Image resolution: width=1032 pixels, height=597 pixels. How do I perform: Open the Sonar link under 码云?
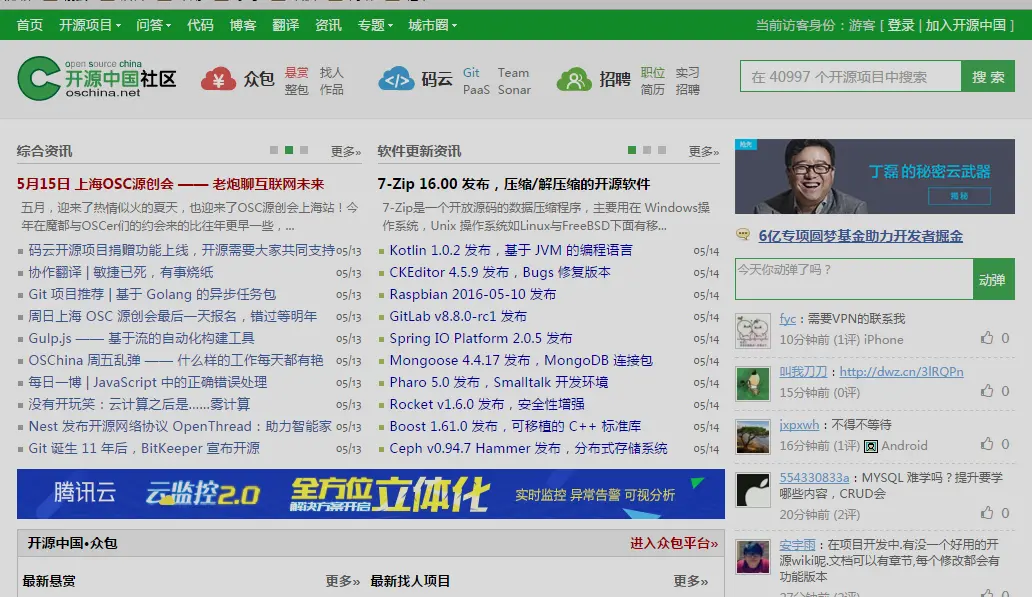(x=514, y=90)
